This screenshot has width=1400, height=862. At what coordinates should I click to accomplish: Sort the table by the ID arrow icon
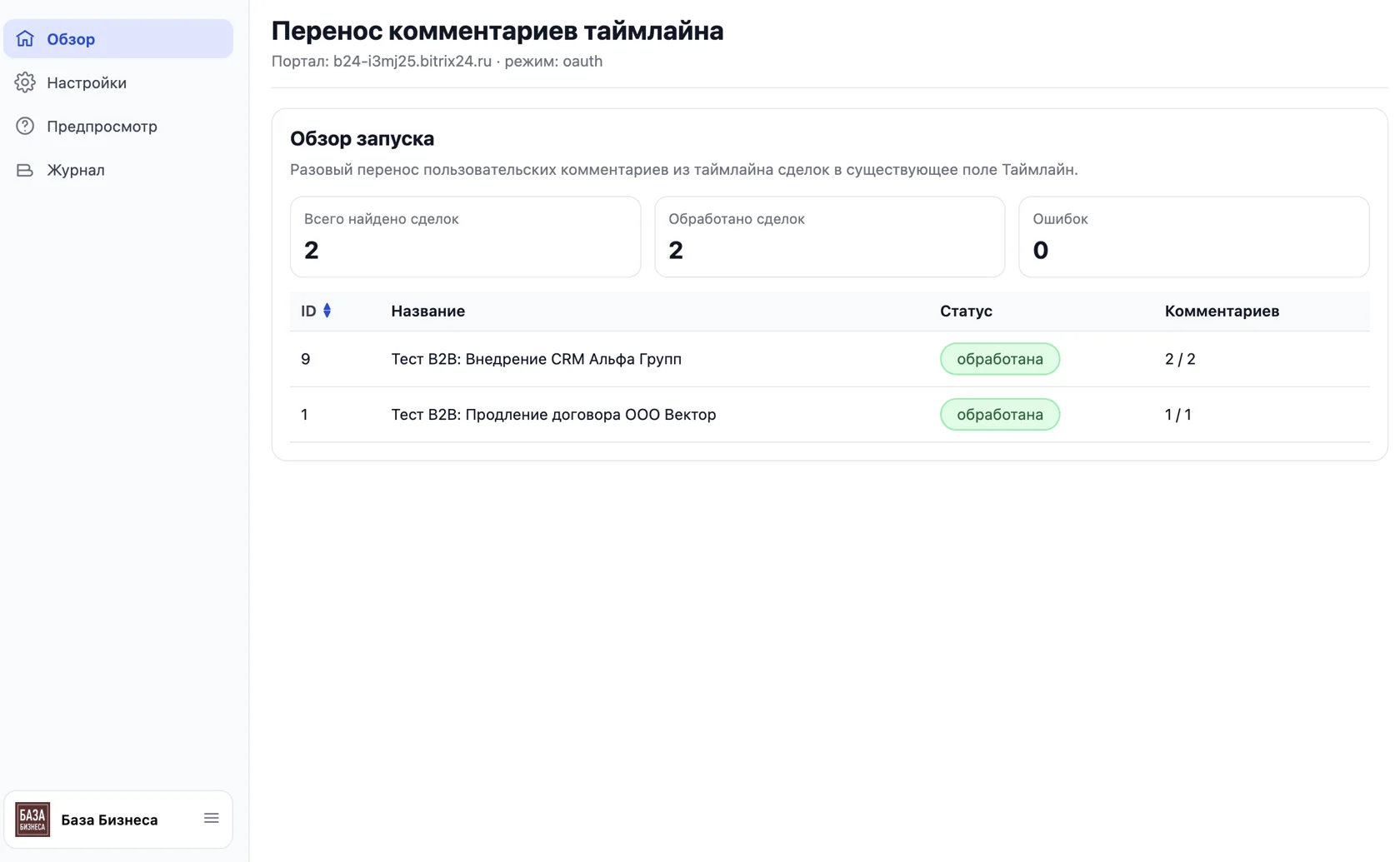tap(327, 311)
